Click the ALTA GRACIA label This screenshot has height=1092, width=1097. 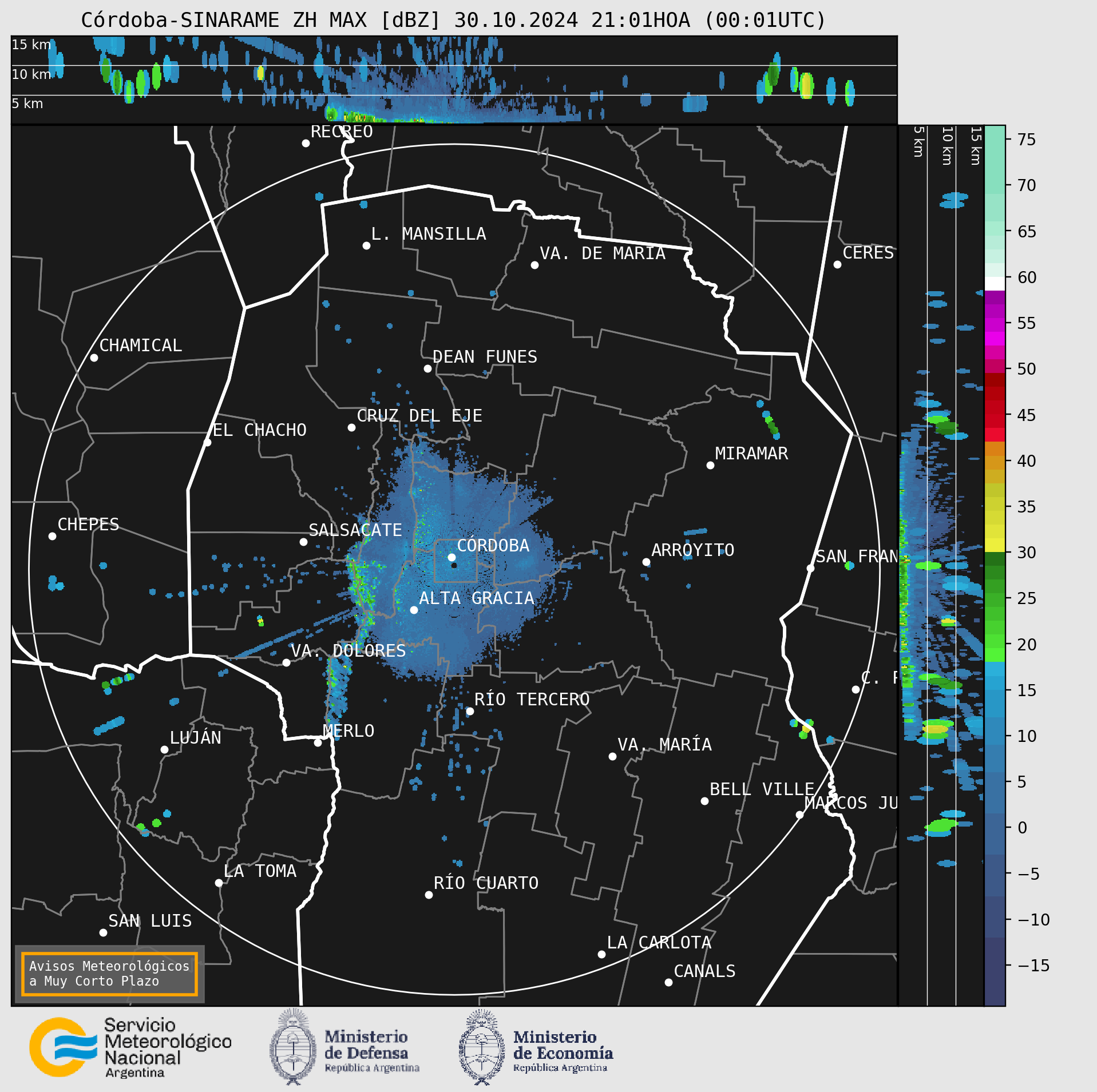click(x=477, y=598)
